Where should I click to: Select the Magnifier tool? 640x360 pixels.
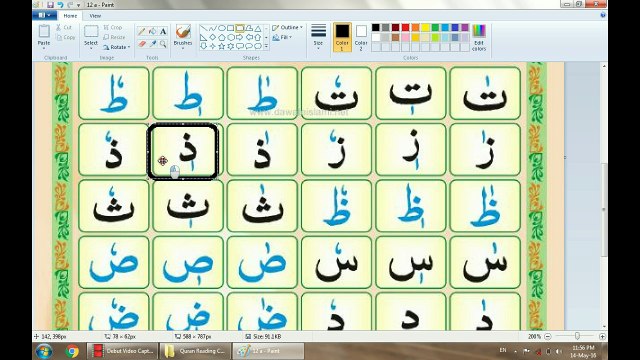tap(163, 44)
